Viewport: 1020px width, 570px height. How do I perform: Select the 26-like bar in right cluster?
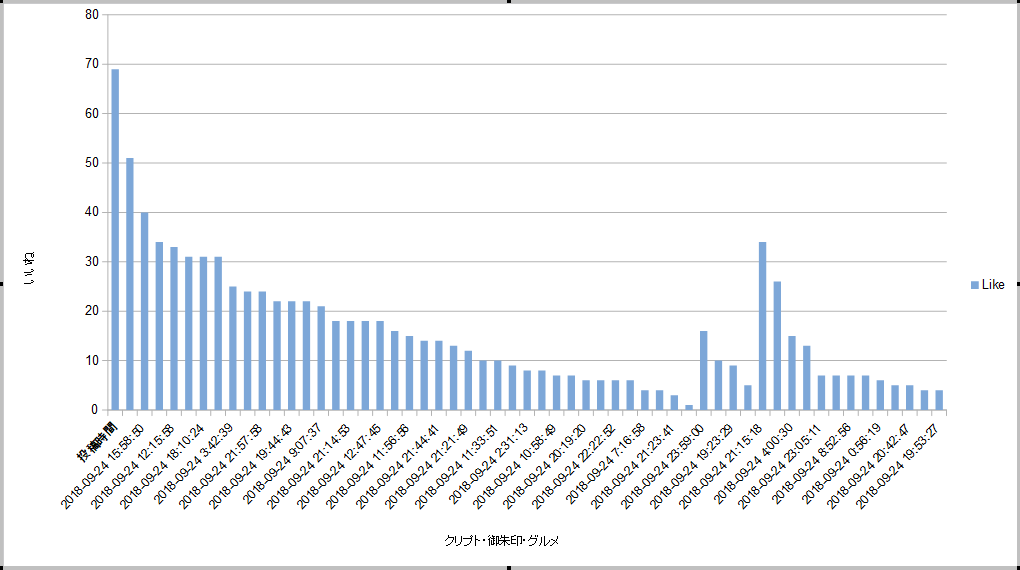[777, 345]
